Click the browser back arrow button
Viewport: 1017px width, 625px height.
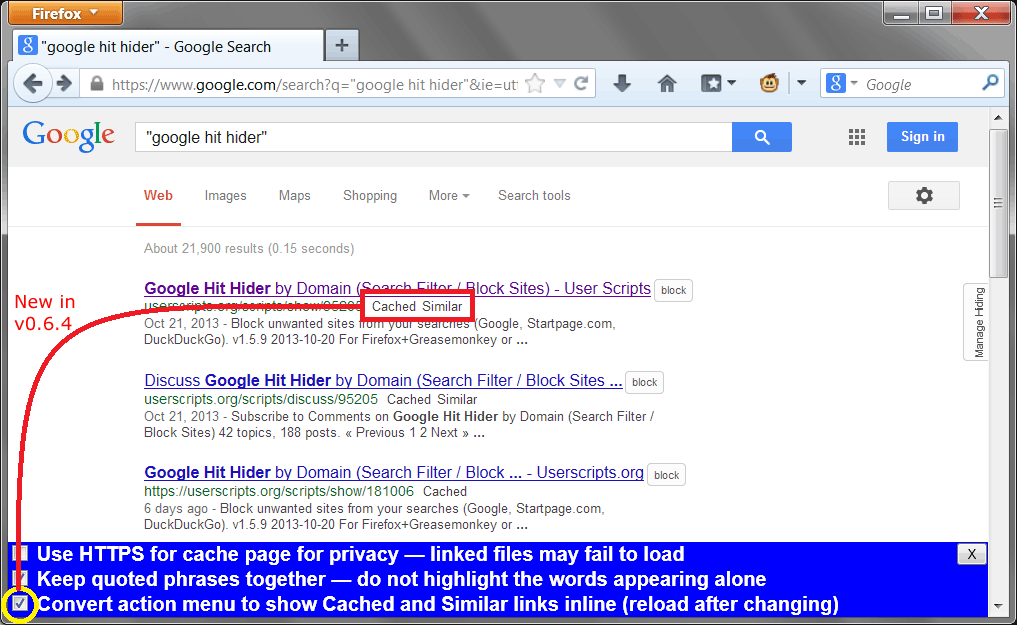(32, 84)
